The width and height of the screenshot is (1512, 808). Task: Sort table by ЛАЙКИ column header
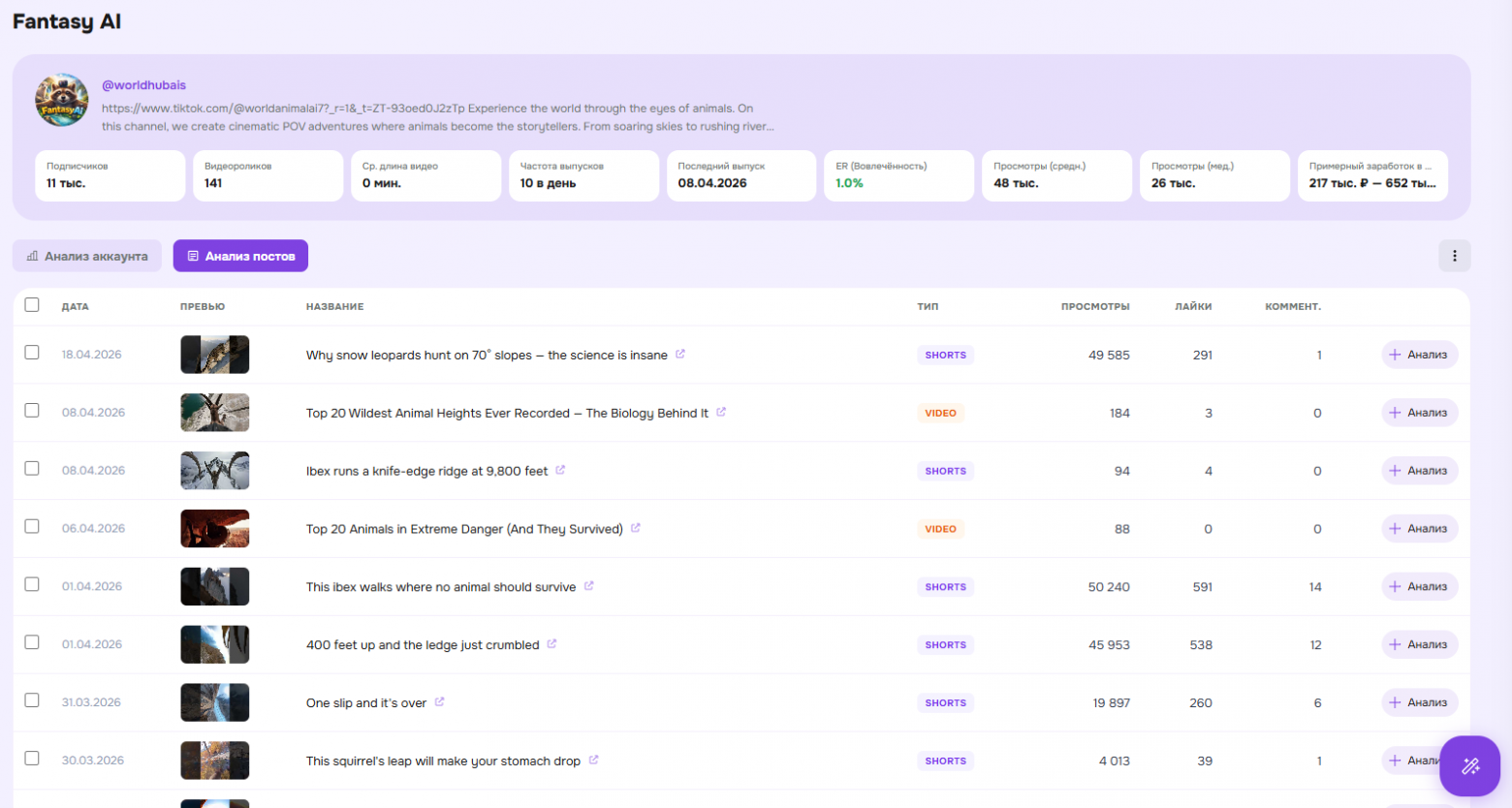(x=1193, y=307)
